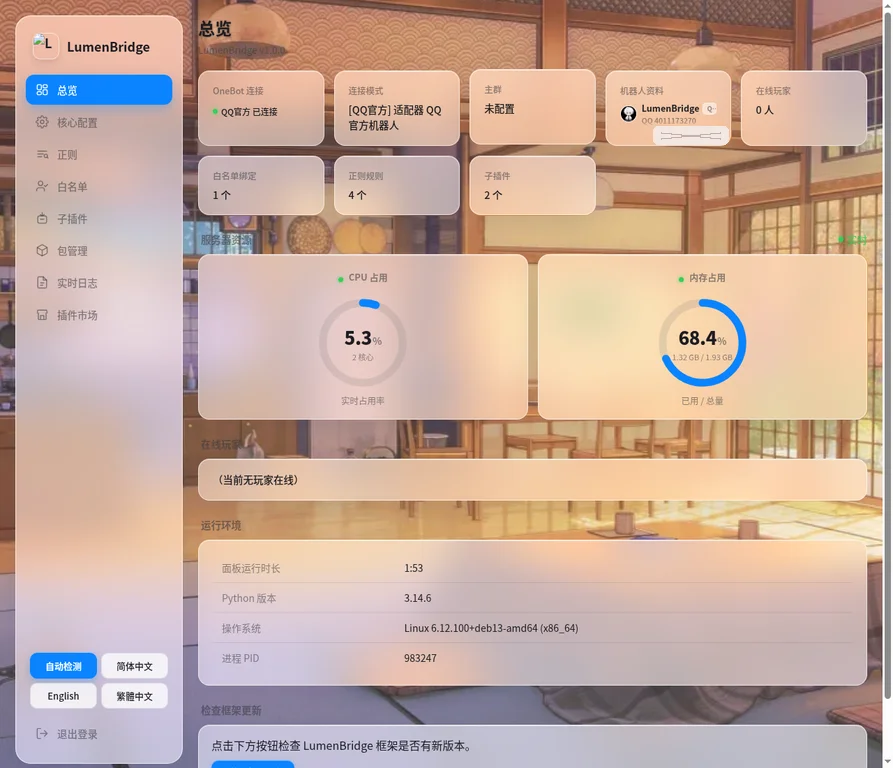Screen dimensions: 893x768
Task: Open the 正则规则 4 个 card
Action: (397, 186)
